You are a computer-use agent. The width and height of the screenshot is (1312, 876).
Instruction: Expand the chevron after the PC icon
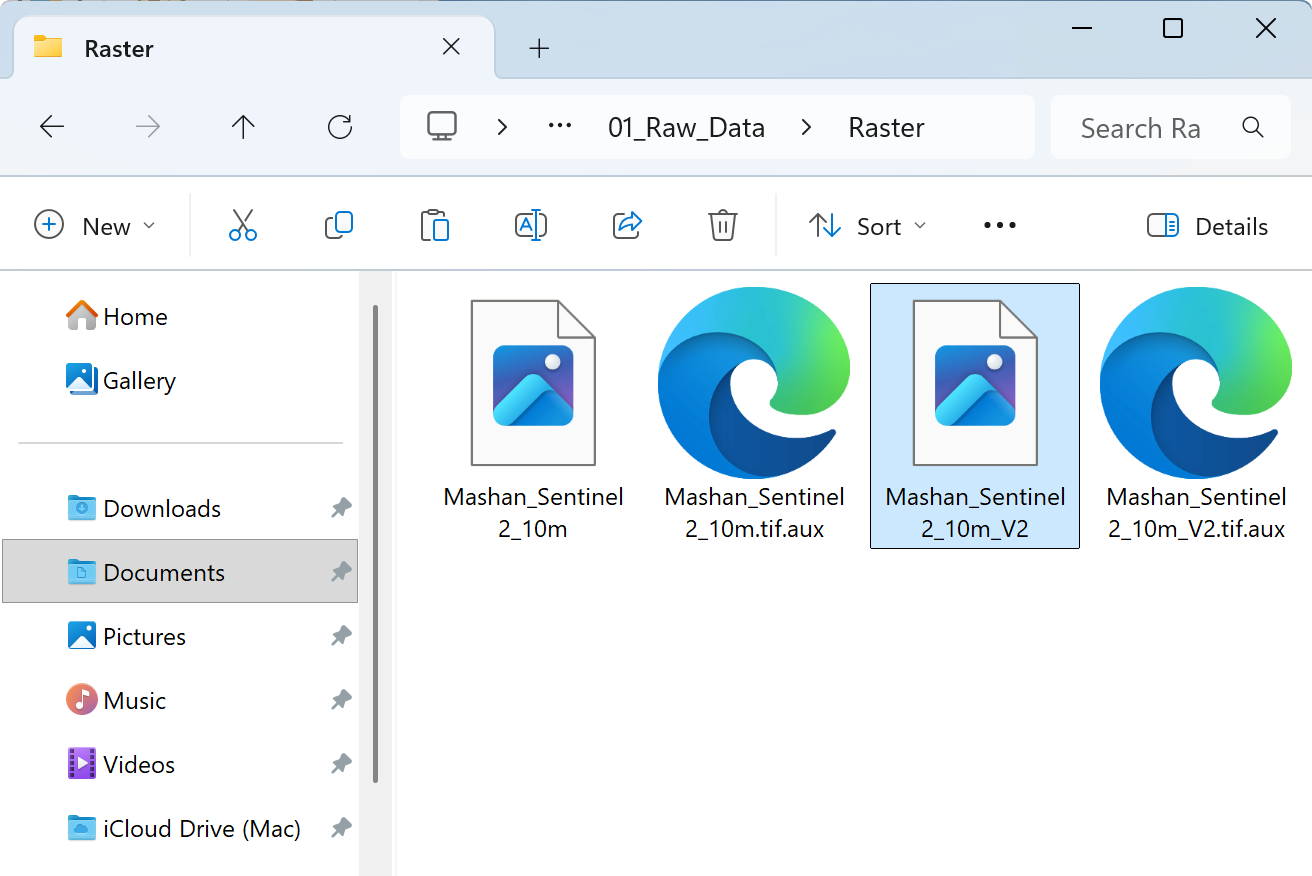(503, 127)
